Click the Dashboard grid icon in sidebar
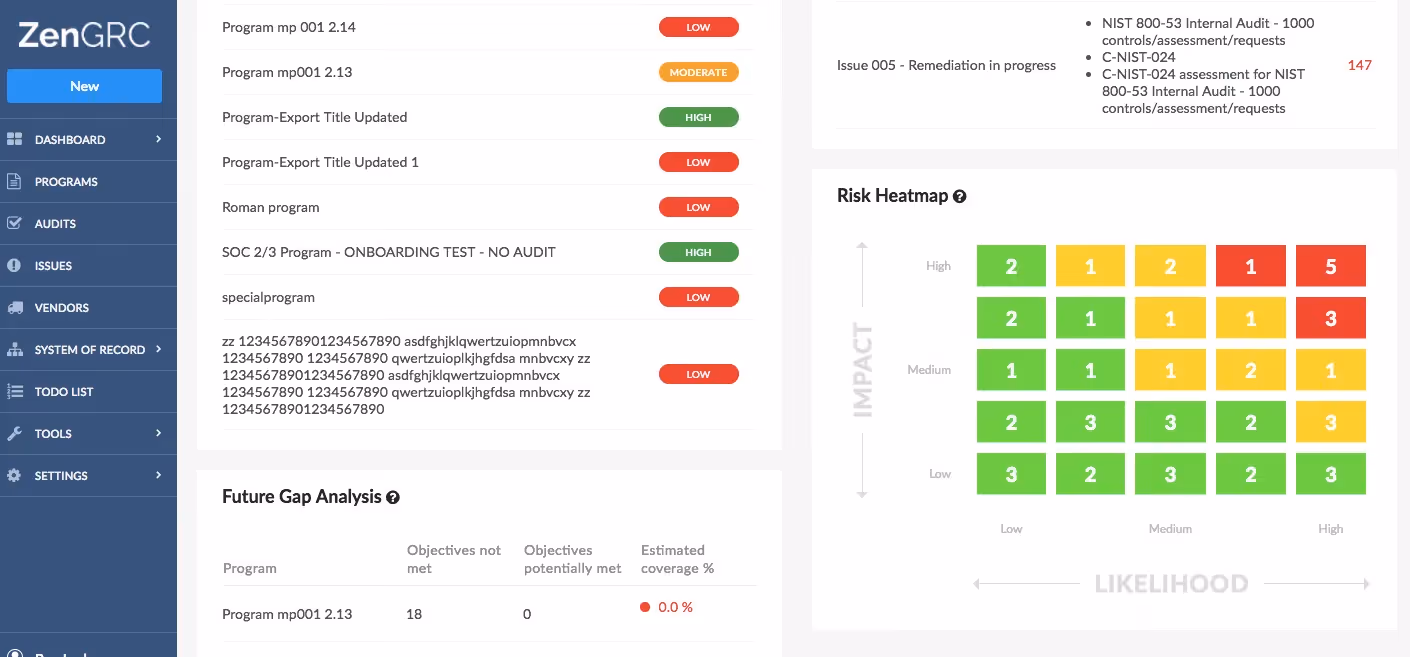The width and height of the screenshot is (1410, 657). (14, 140)
